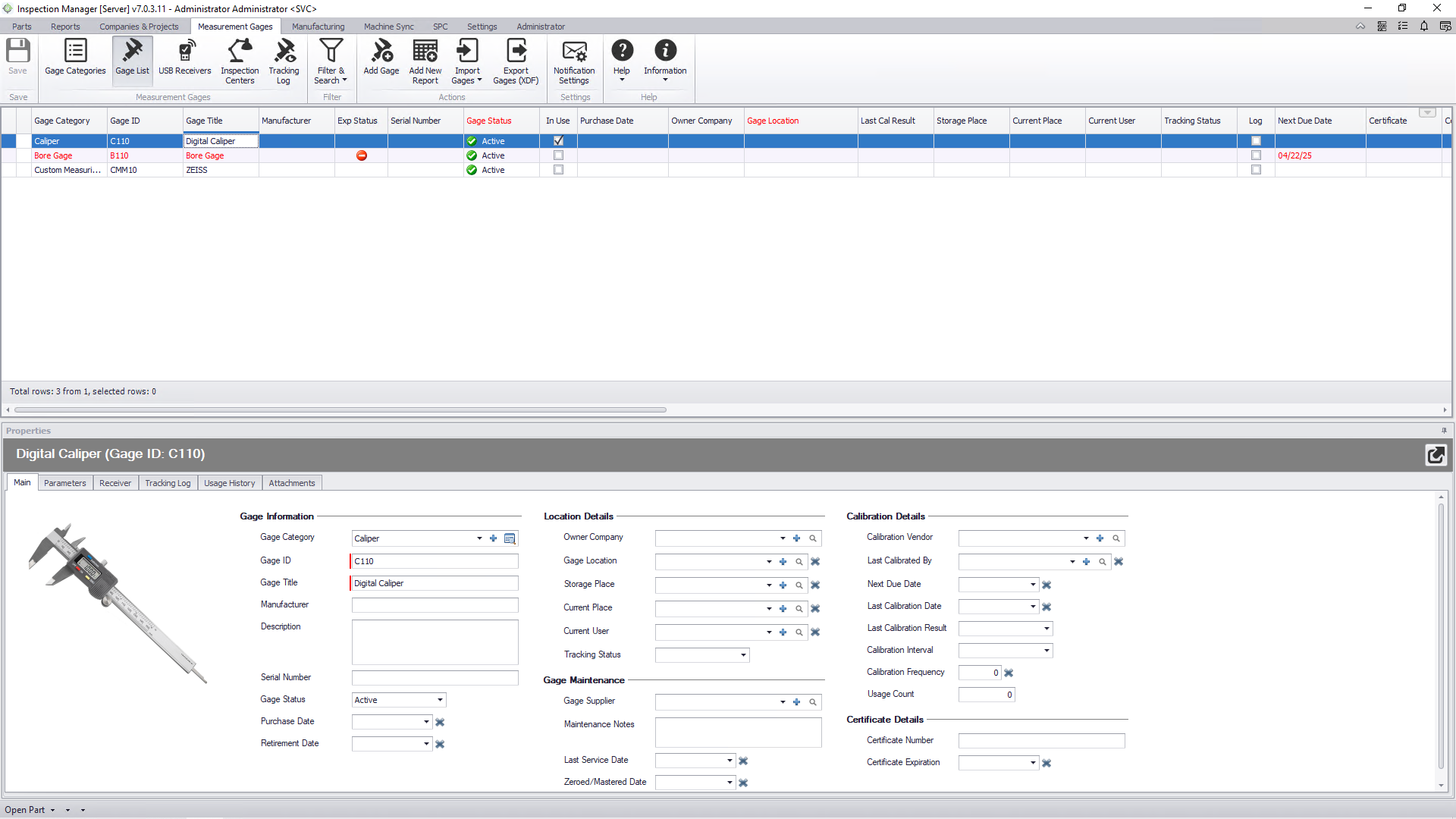Select the Bore Gage B110 row
This screenshot has height=819, width=1456.
coord(726,155)
